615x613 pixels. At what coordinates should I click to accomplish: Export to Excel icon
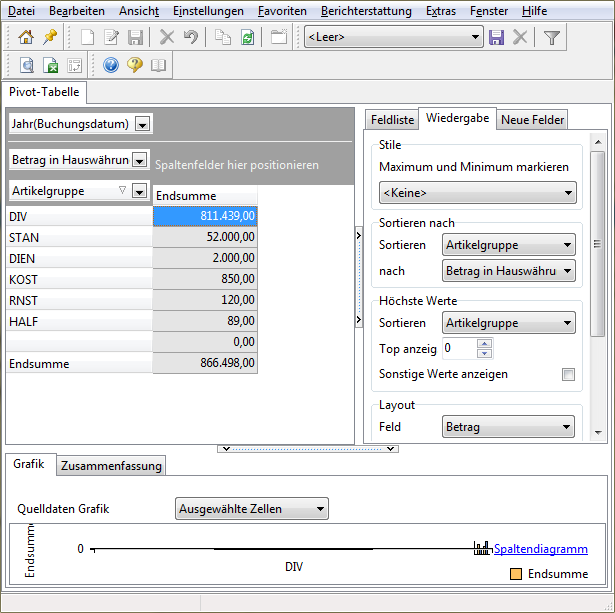point(51,65)
